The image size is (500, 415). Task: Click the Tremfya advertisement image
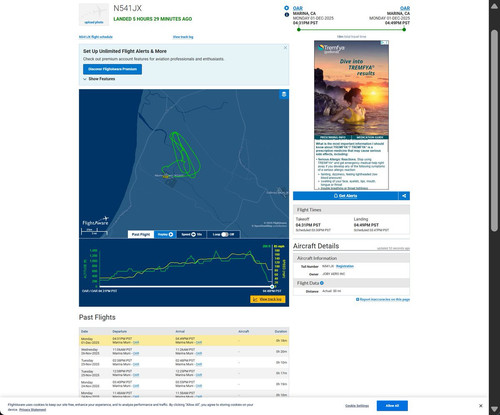(x=351, y=88)
